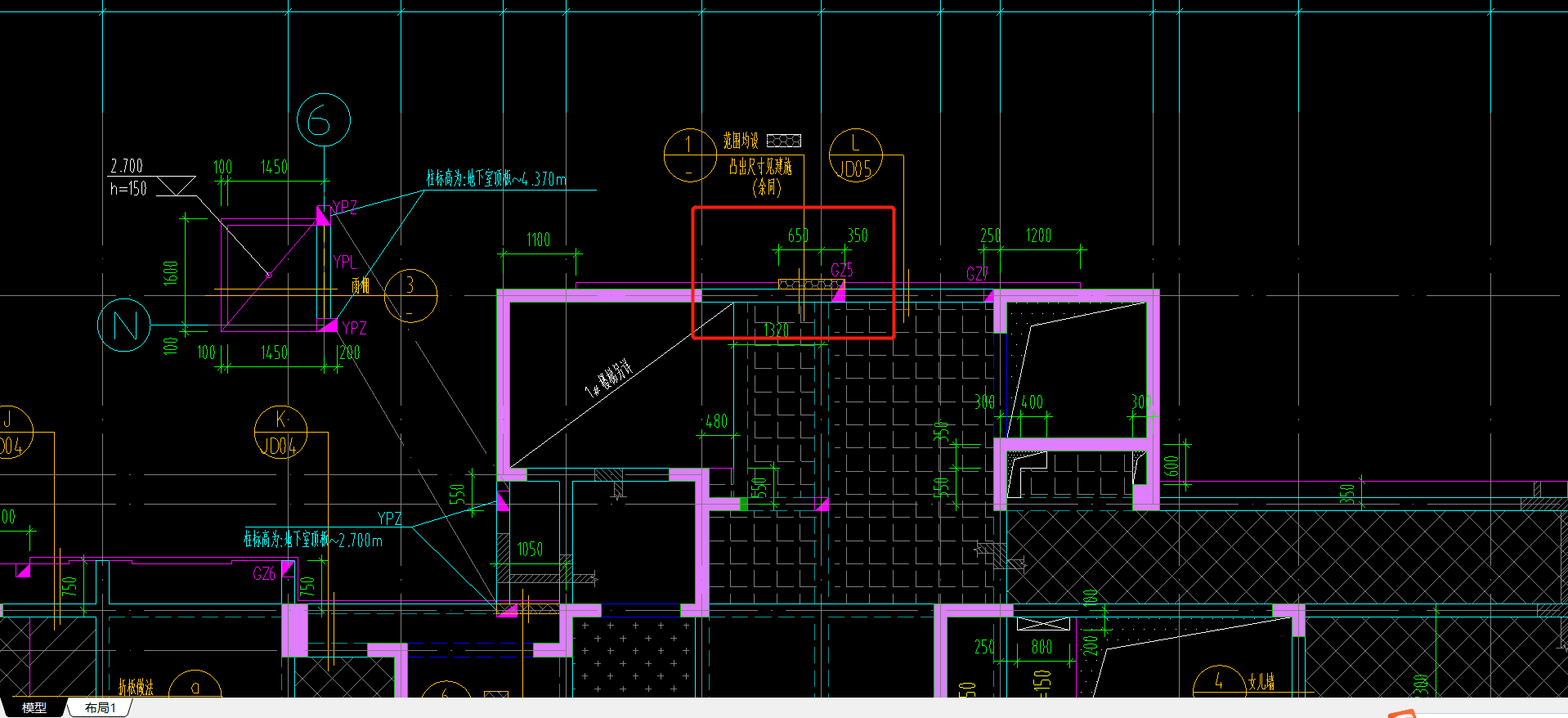The width and height of the screenshot is (1568, 718).
Task: Click the 650 dimension text
Action: [798, 236]
